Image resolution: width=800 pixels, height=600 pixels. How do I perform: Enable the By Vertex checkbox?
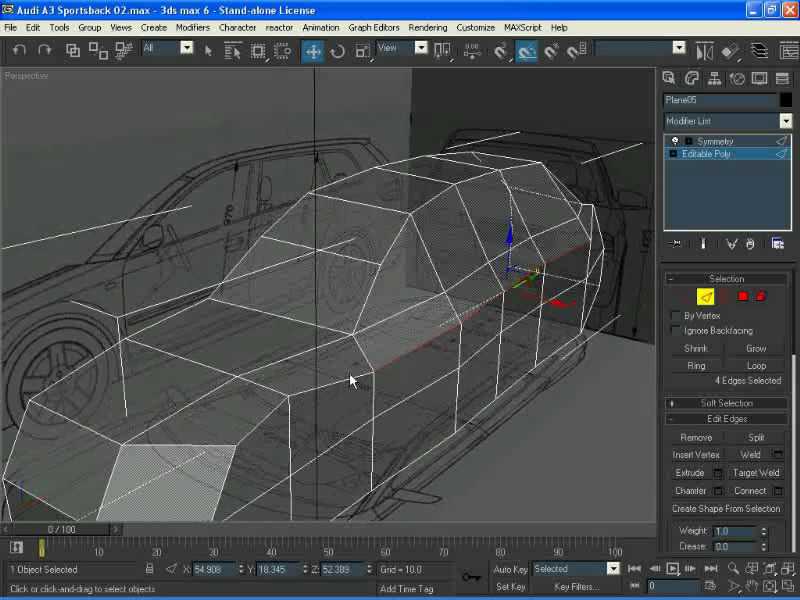[676, 316]
